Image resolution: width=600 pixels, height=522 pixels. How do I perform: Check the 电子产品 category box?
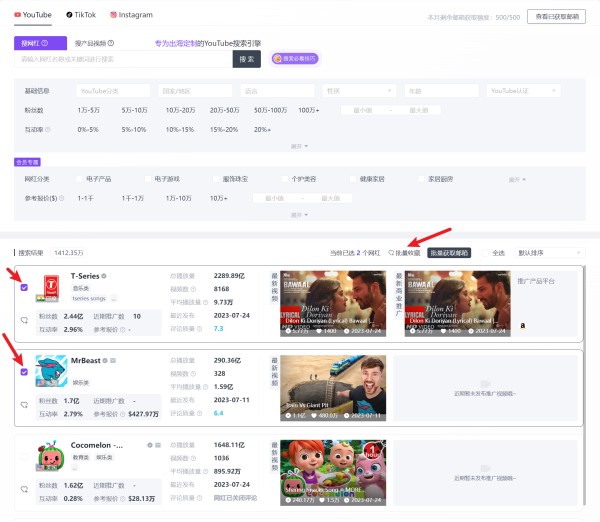(80, 179)
